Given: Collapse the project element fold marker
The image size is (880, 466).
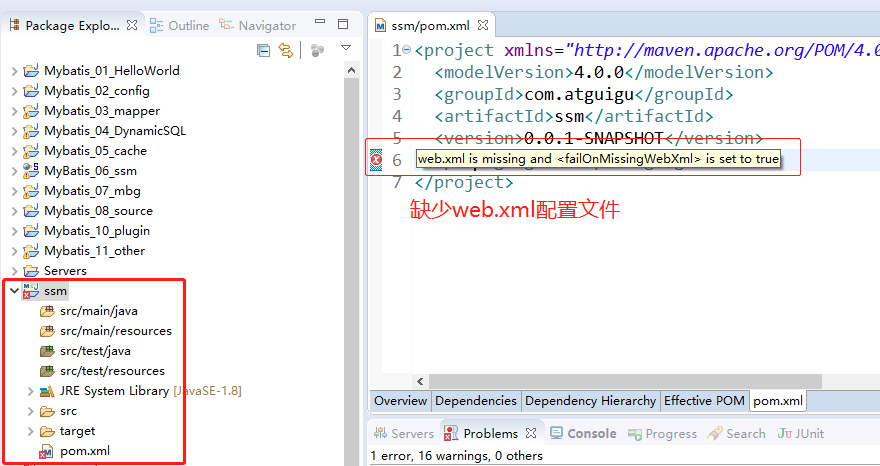Looking at the screenshot, I should [407, 49].
